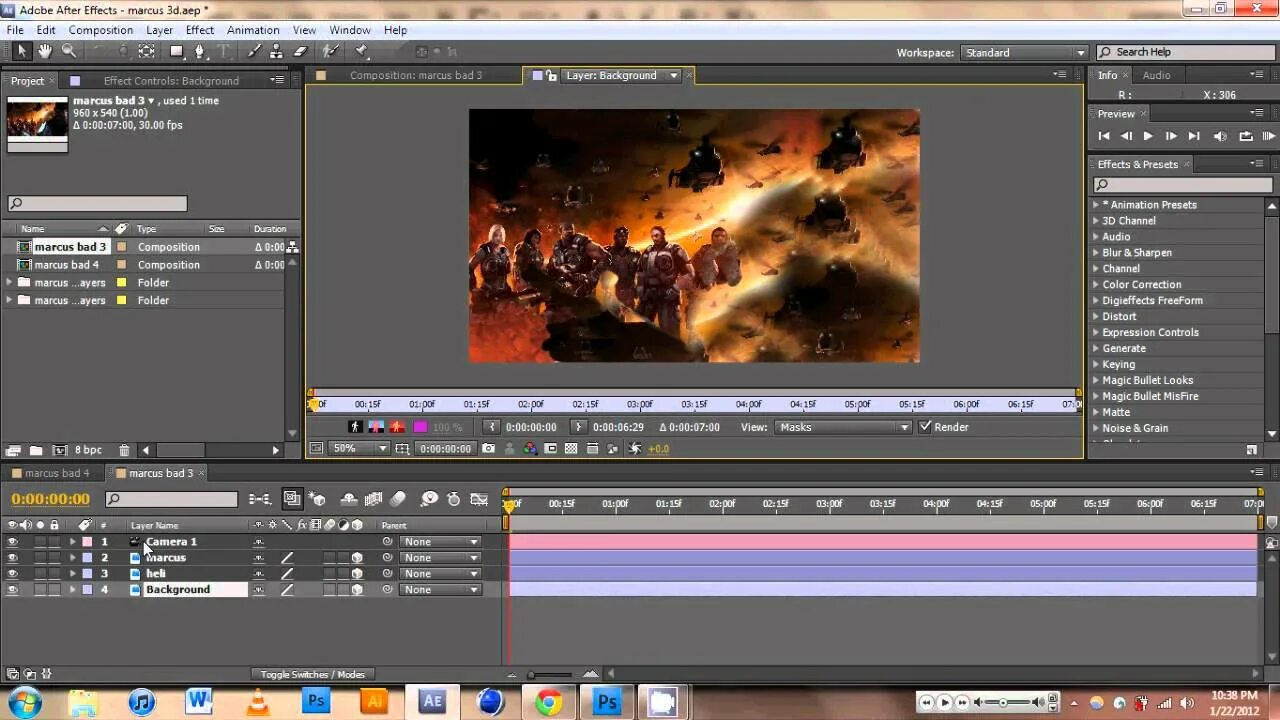Screen dimensions: 1280x720
Task: Click the Reset Exposure aperture icon
Action: [x=634, y=449]
